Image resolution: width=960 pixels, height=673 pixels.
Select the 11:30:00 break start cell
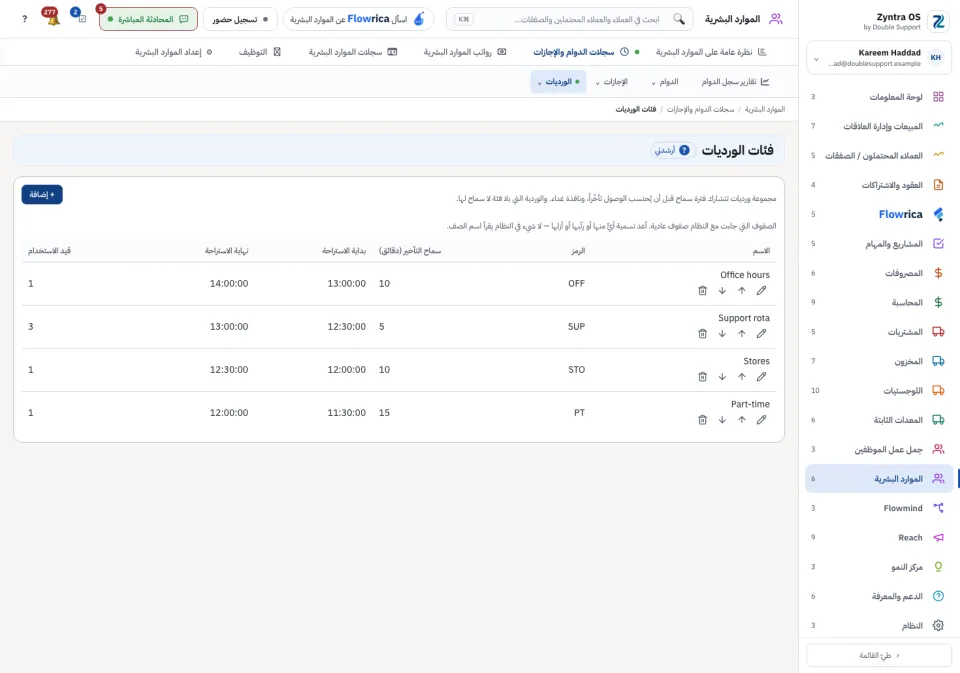347,413
